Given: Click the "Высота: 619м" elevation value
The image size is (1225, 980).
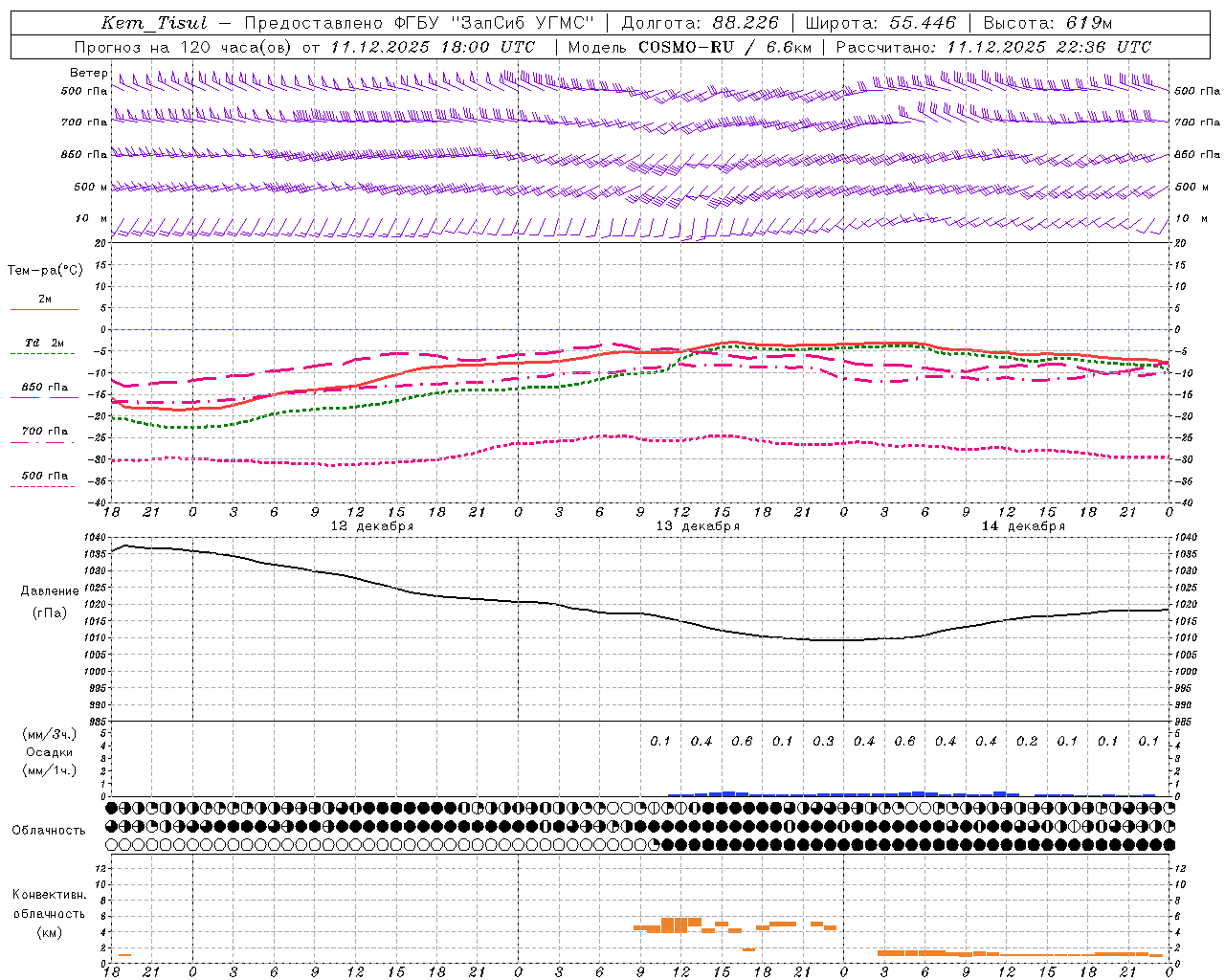Looking at the screenshot, I should tap(1048, 23).
